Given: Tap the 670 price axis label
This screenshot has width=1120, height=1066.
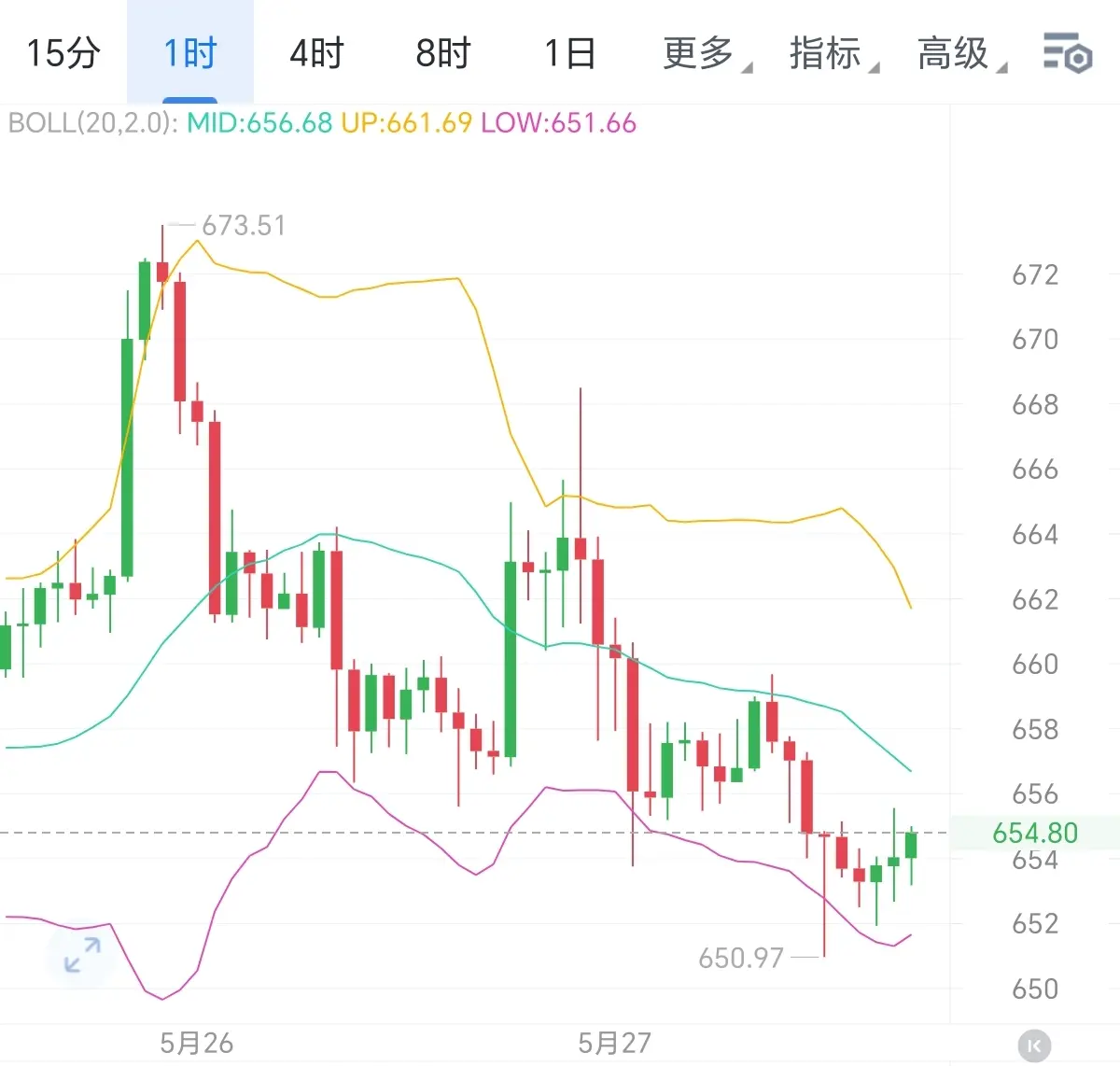Looking at the screenshot, I should pos(1035,340).
